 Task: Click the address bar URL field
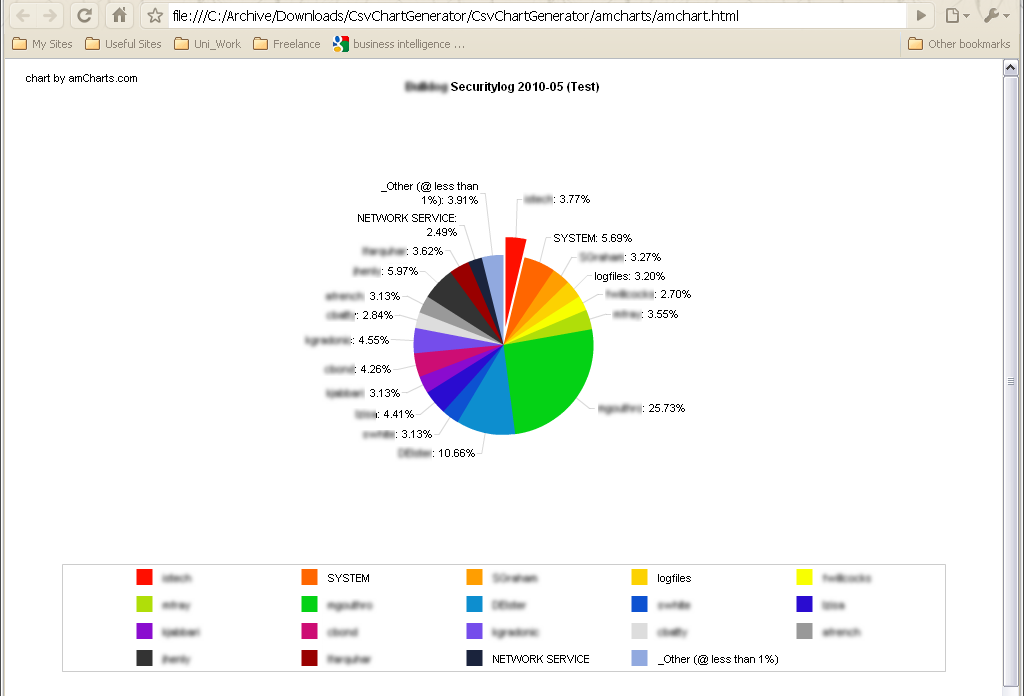530,16
